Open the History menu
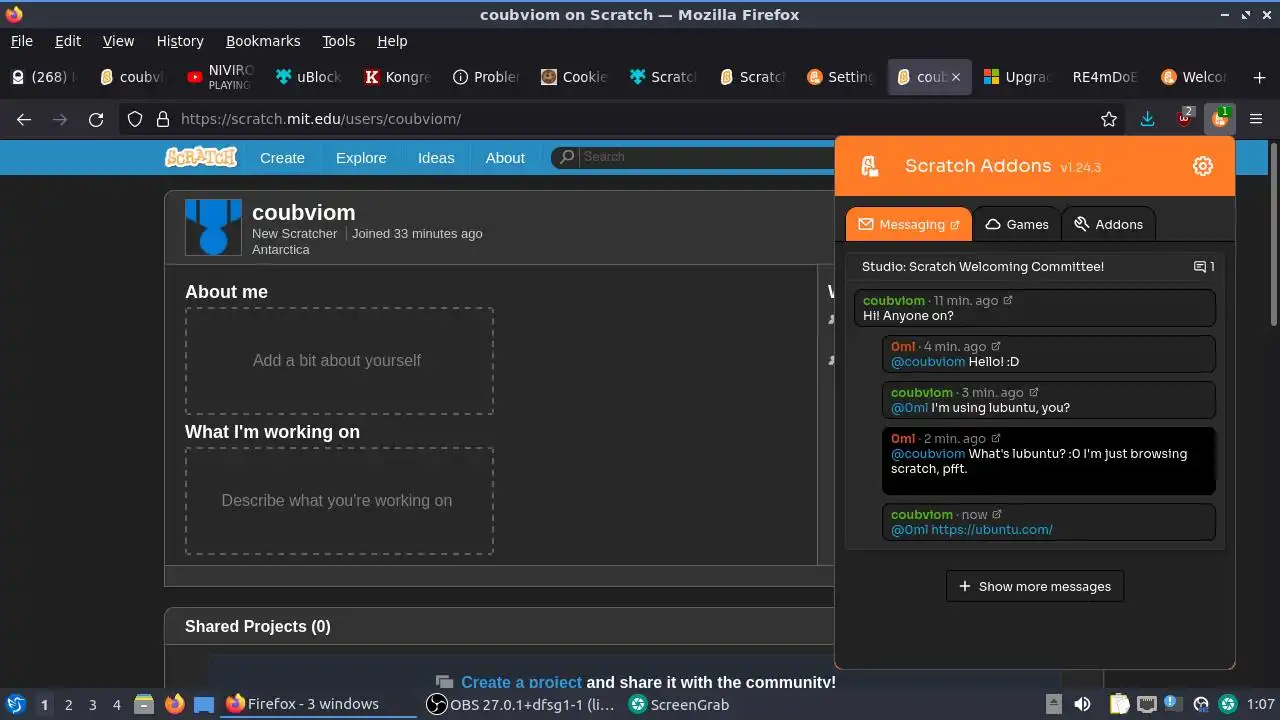This screenshot has height=720, width=1280. [x=180, y=41]
